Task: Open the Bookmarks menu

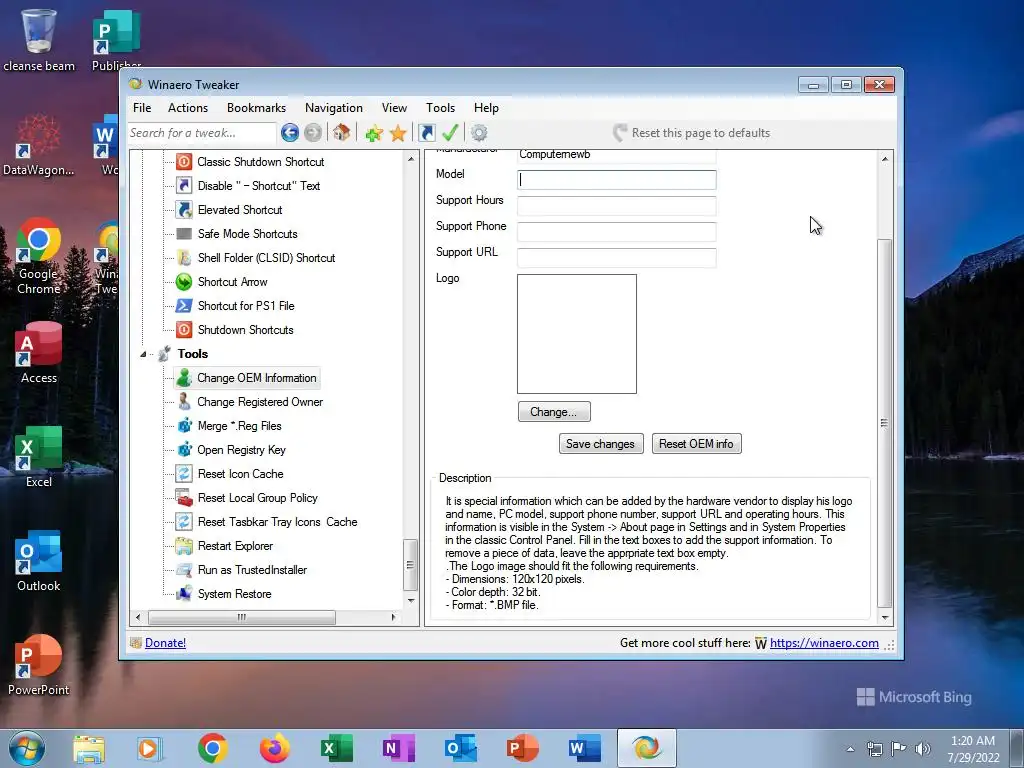Action: [256, 108]
